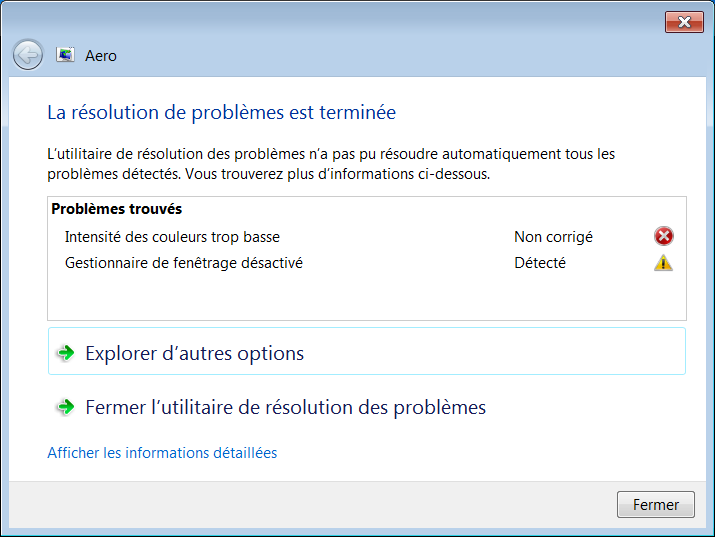The height and width of the screenshot is (537, 715).
Task: Click the Problèmes trouvés heading
Action: click(117, 209)
